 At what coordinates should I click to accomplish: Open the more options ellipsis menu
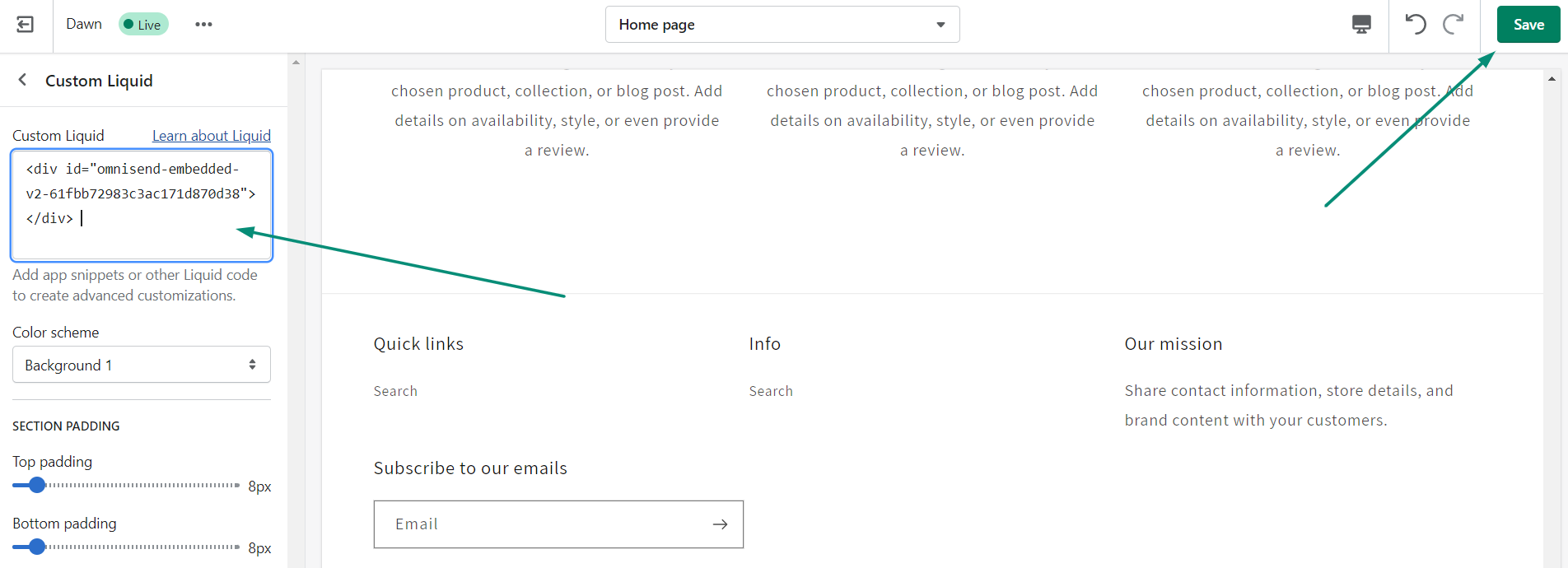click(203, 24)
